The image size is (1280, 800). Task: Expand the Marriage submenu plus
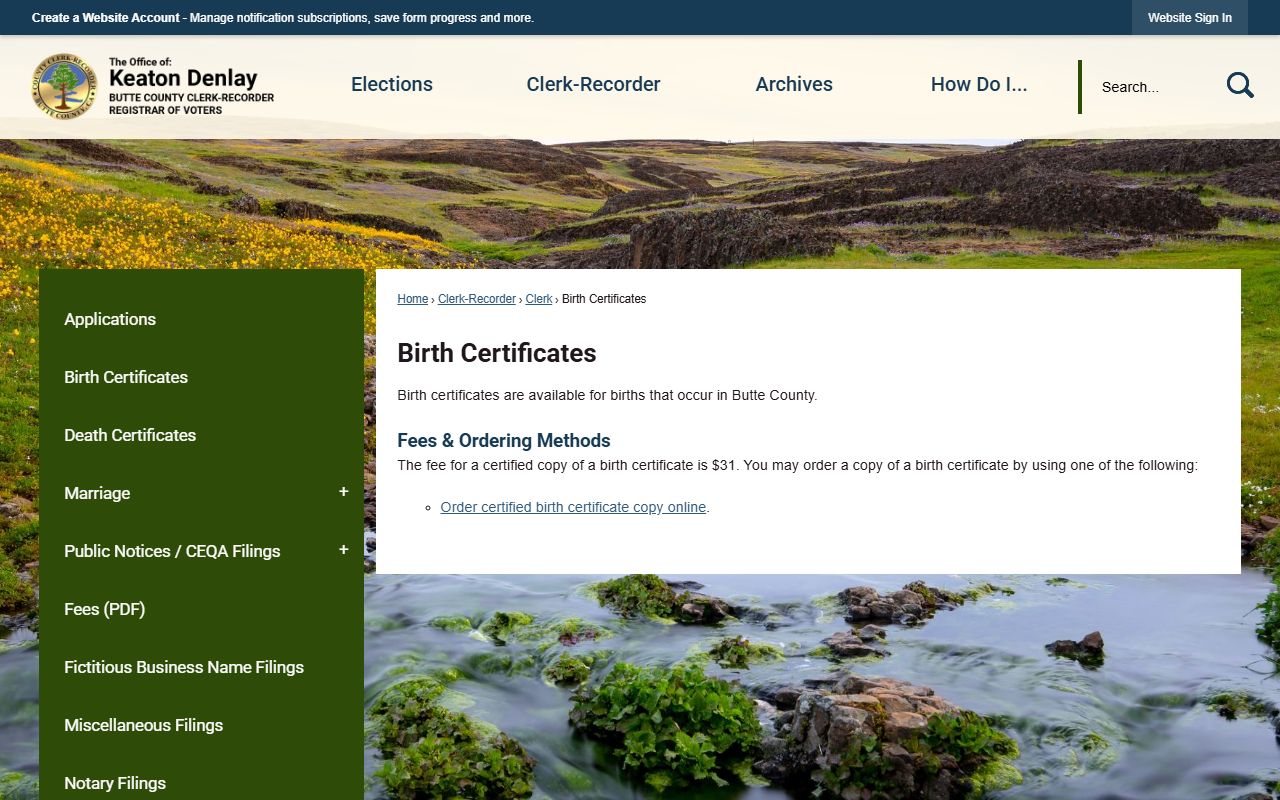pyautogui.click(x=343, y=492)
